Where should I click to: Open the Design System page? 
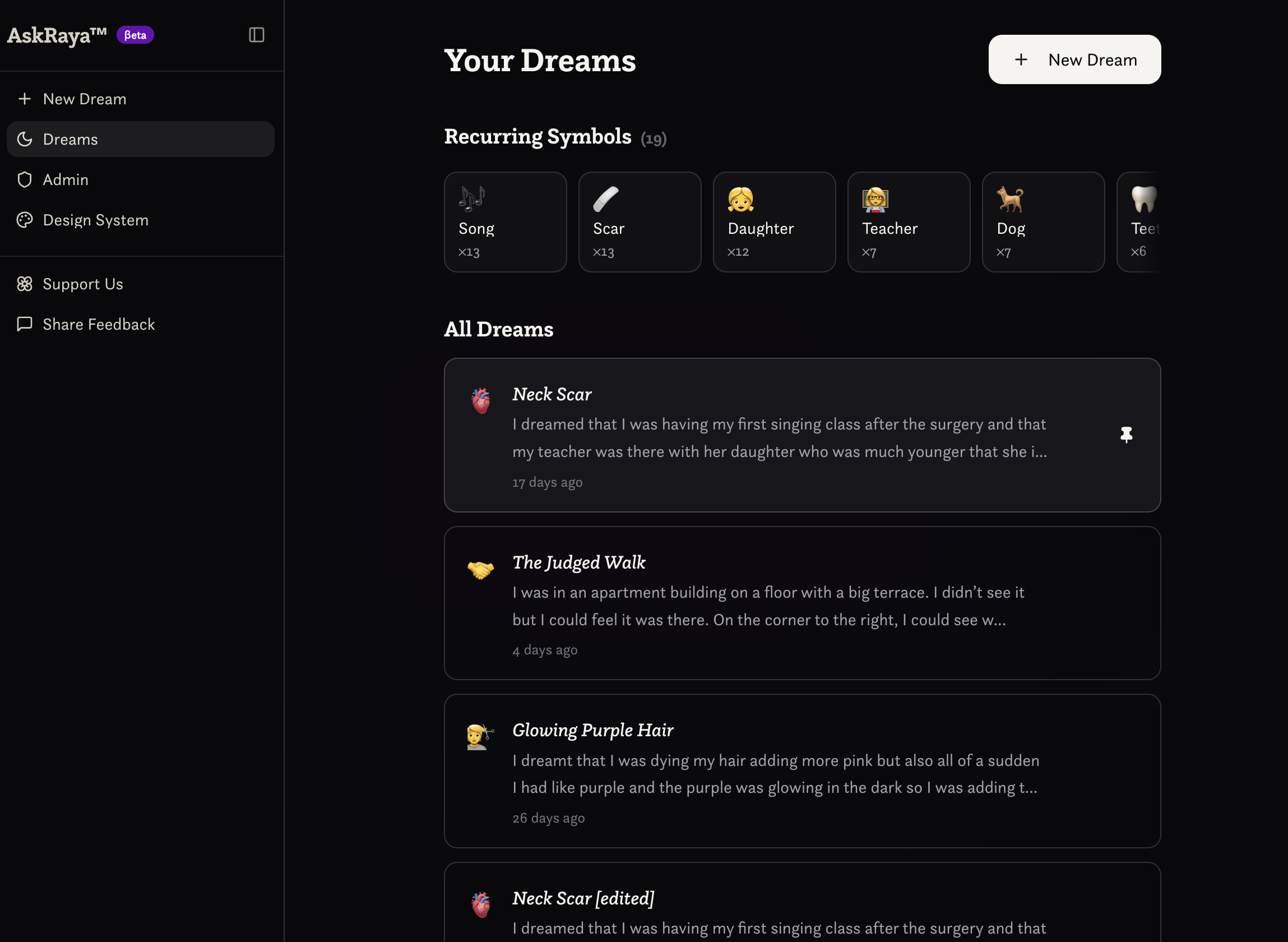pos(96,220)
